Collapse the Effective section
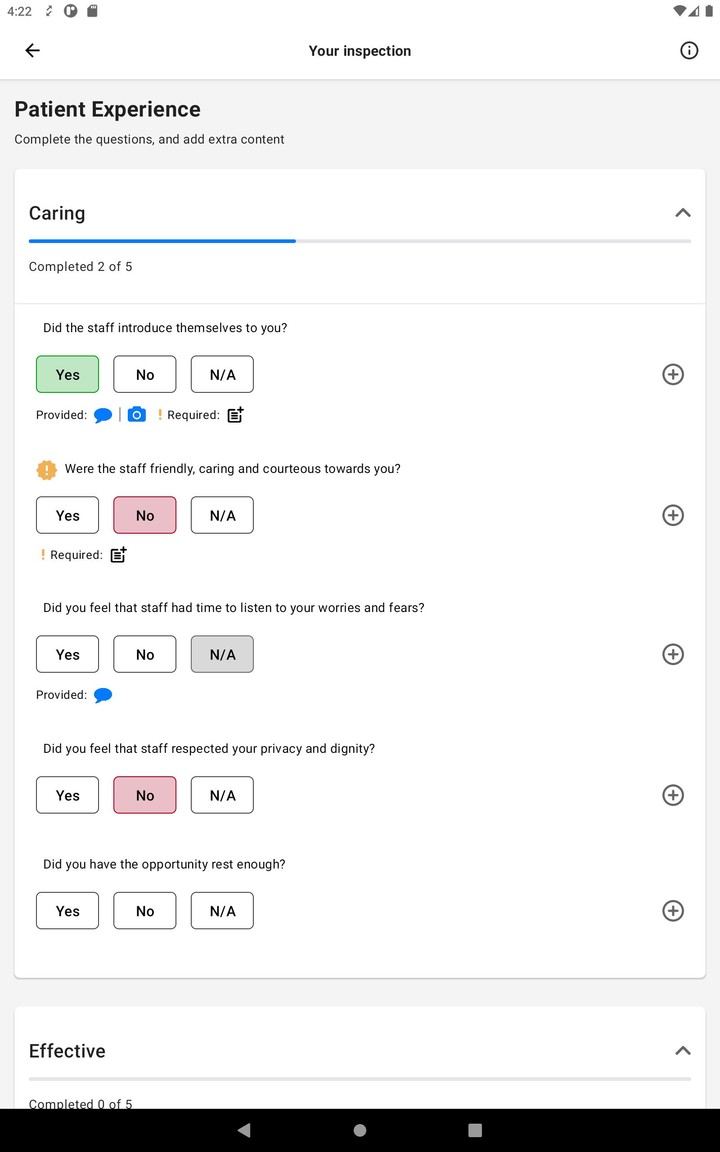The width and height of the screenshot is (720, 1152). tap(682, 1051)
